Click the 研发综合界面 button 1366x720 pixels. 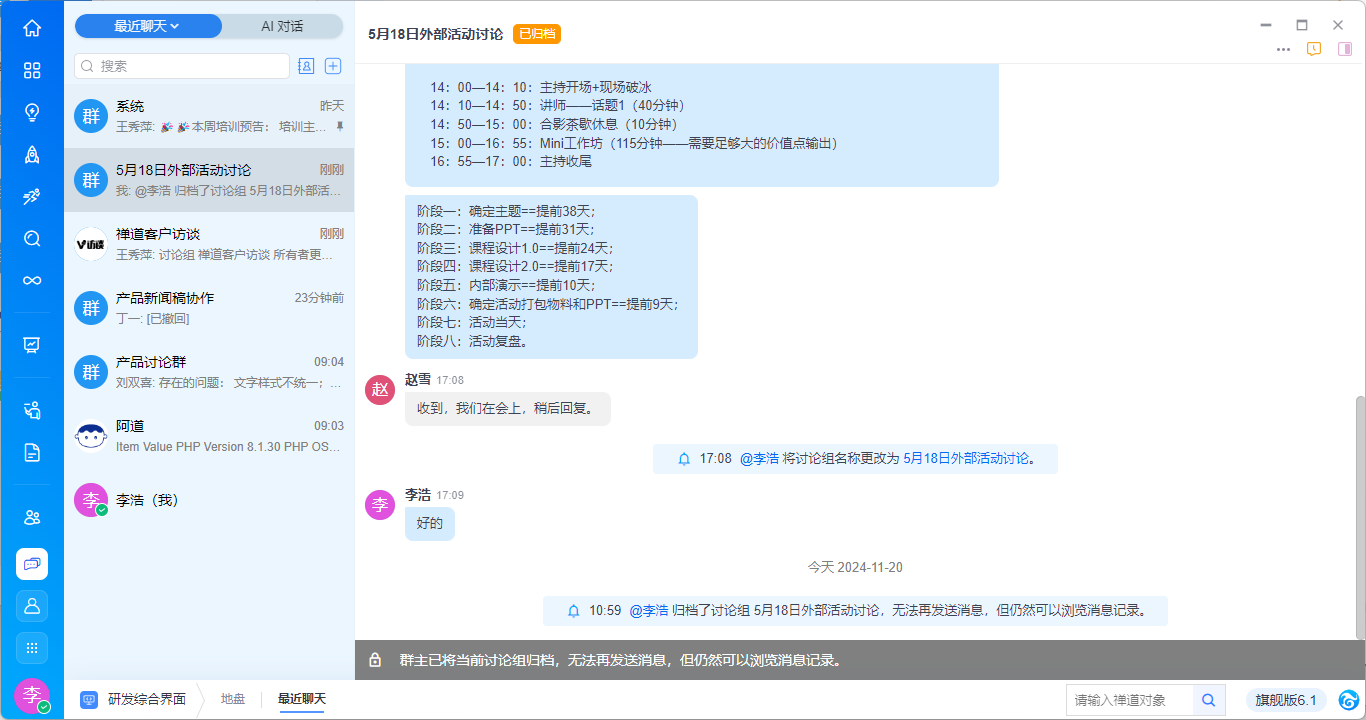point(134,699)
